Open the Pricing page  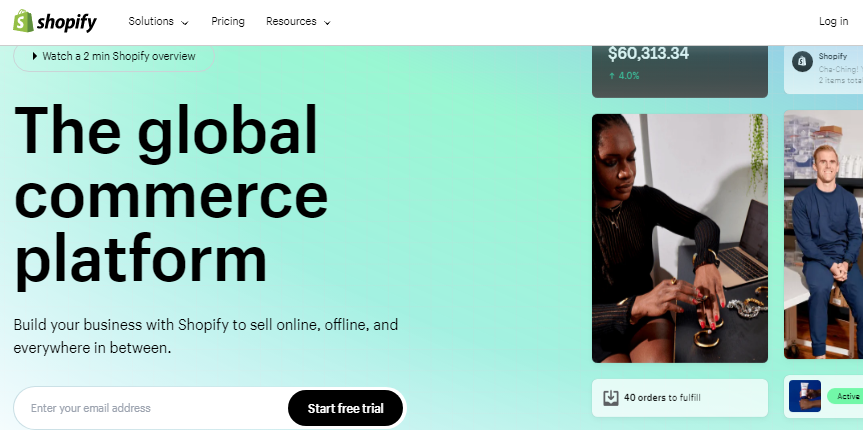(x=228, y=21)
